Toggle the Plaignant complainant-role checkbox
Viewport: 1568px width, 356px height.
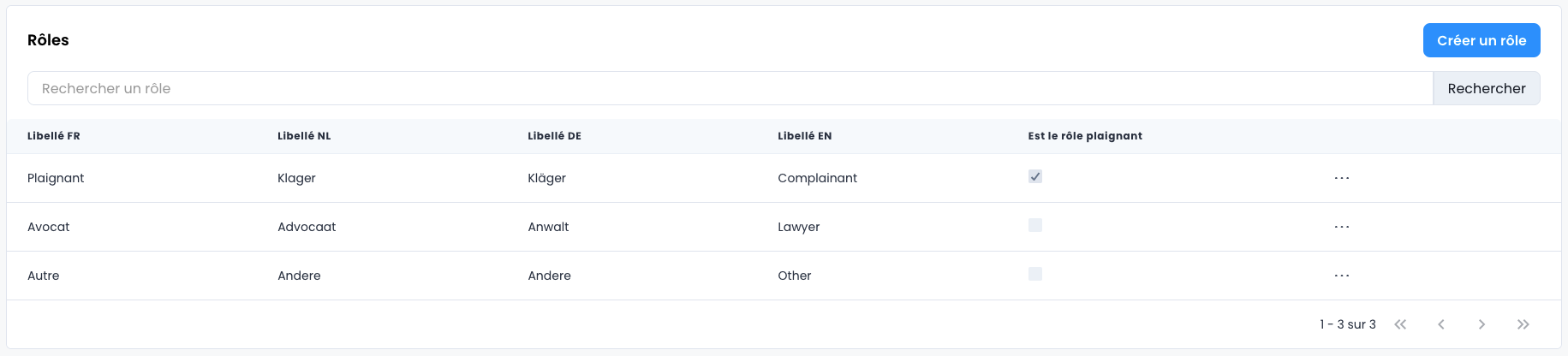(1035, 176)
